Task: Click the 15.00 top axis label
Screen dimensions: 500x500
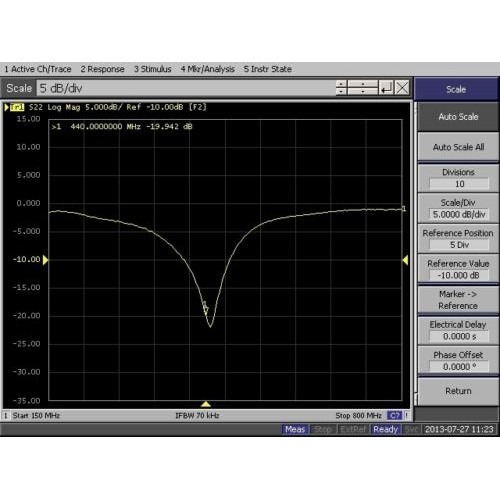Action: 28,119
